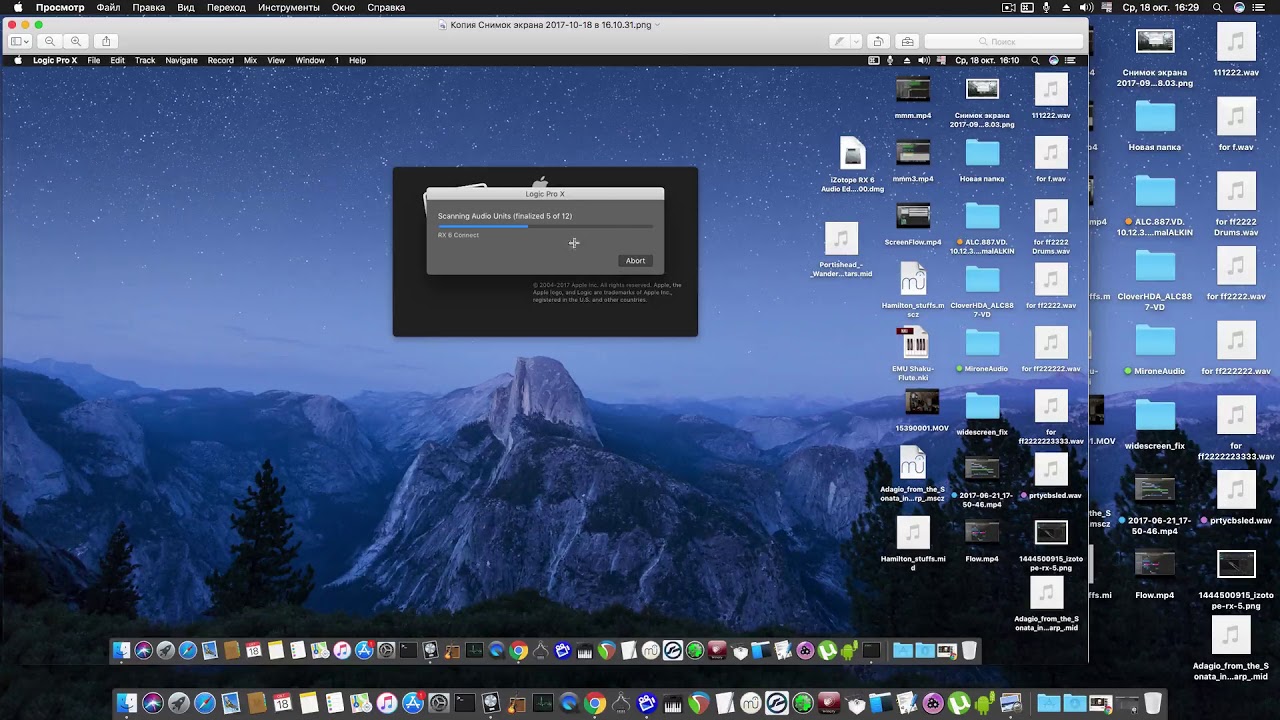Zoom out using Preview's toolbar minus magnifier
1280x720 pixels.
[49, 41]
